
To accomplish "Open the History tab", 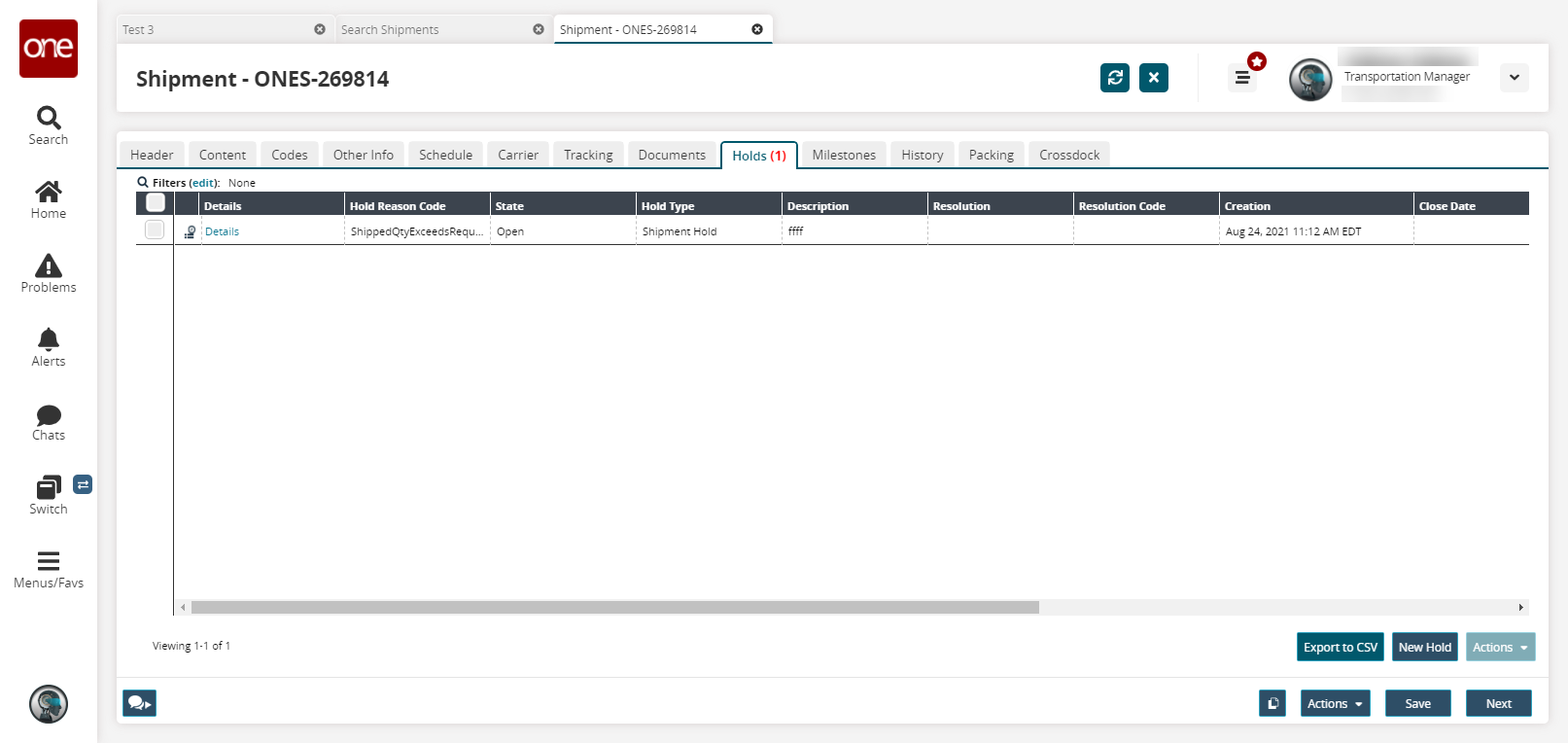I will point(923,155).
